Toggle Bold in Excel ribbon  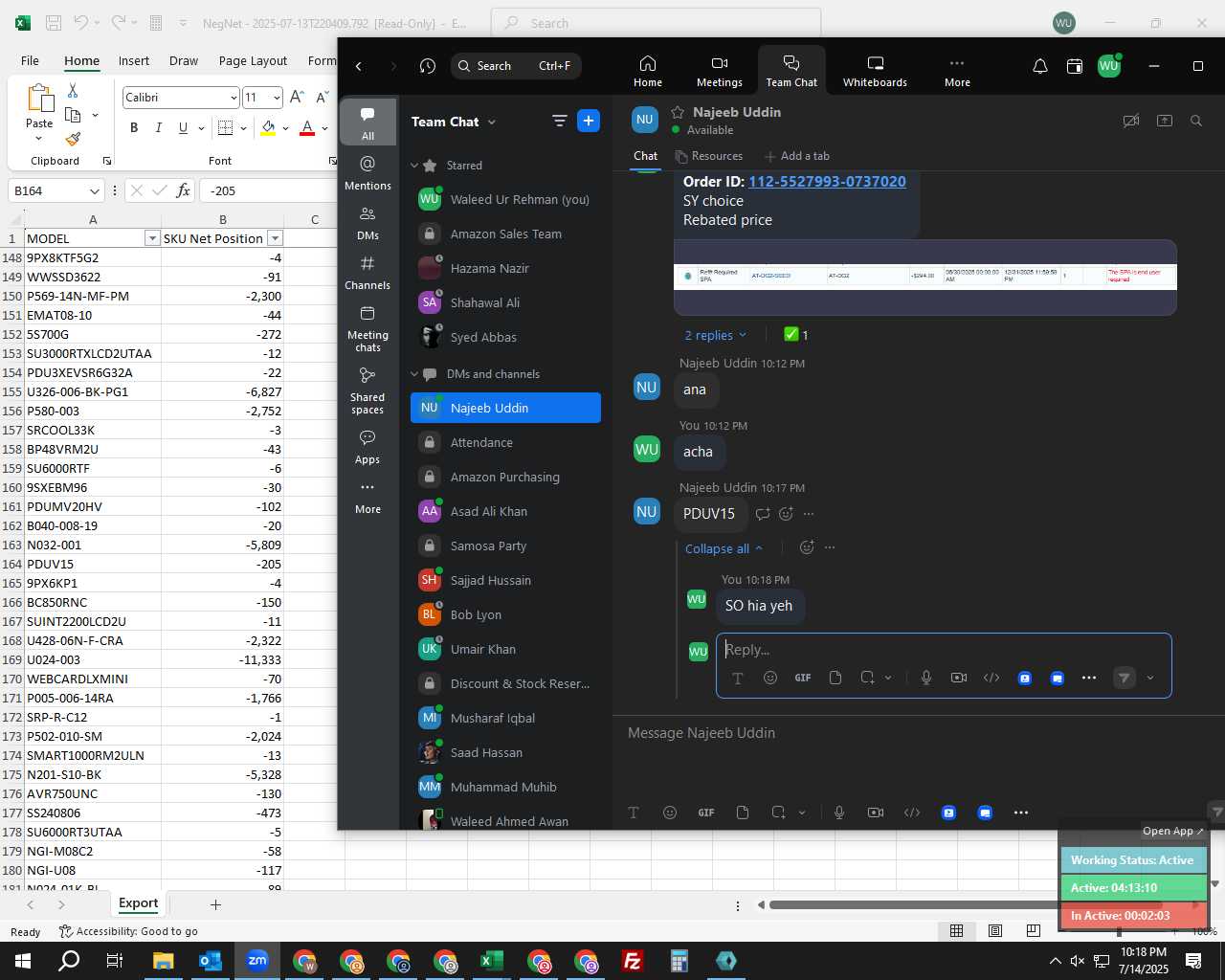click(134, 128)
